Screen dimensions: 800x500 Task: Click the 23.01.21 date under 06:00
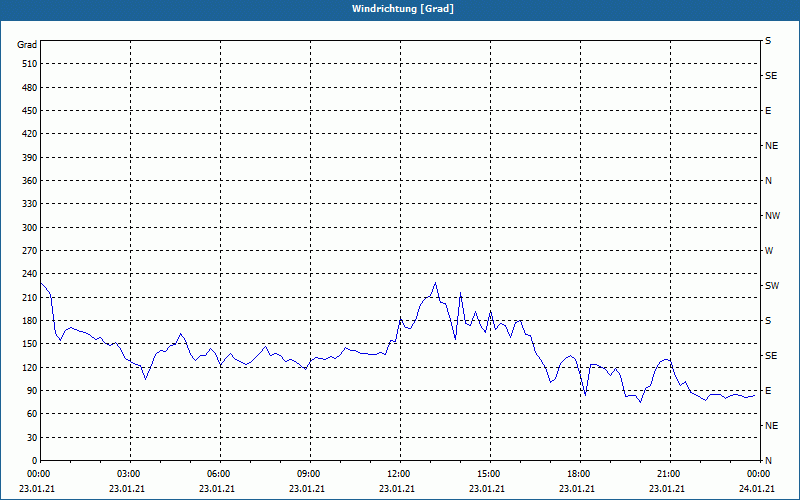point(217,489)
